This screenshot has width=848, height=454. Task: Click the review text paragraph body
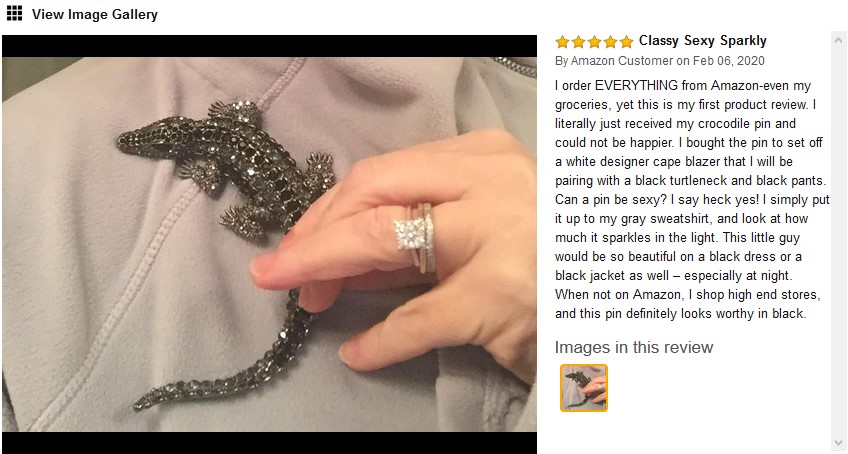pyautogui.click(x=692, y=199)
